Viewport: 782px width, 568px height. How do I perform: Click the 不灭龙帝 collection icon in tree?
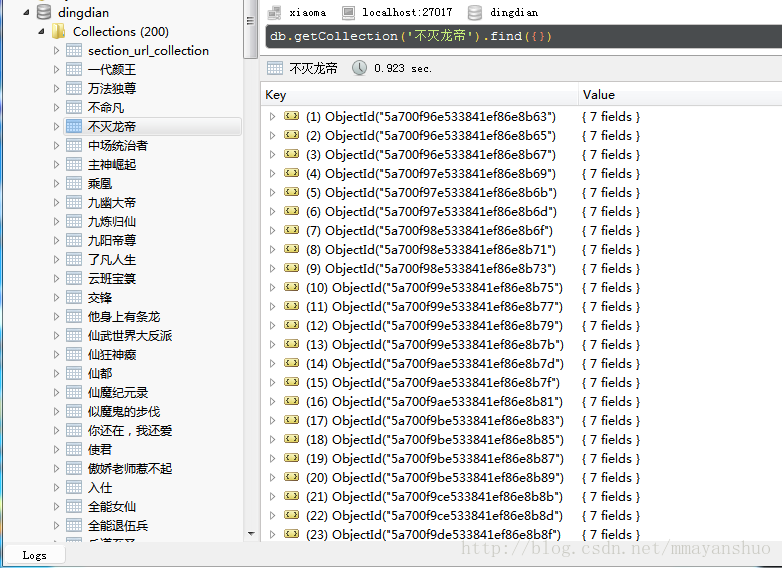pos(74,126)
